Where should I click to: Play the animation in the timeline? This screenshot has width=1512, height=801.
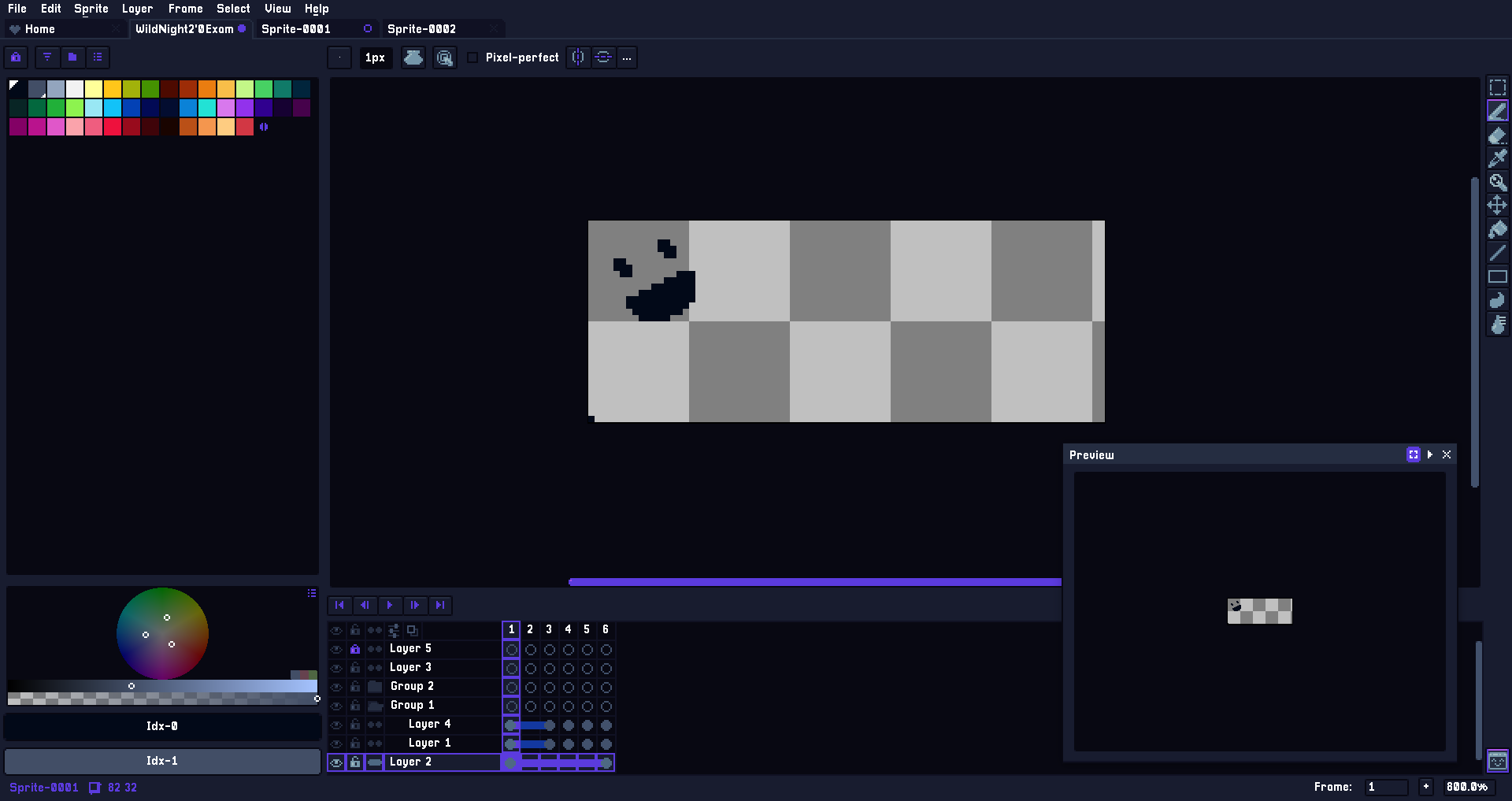[390, 605]
